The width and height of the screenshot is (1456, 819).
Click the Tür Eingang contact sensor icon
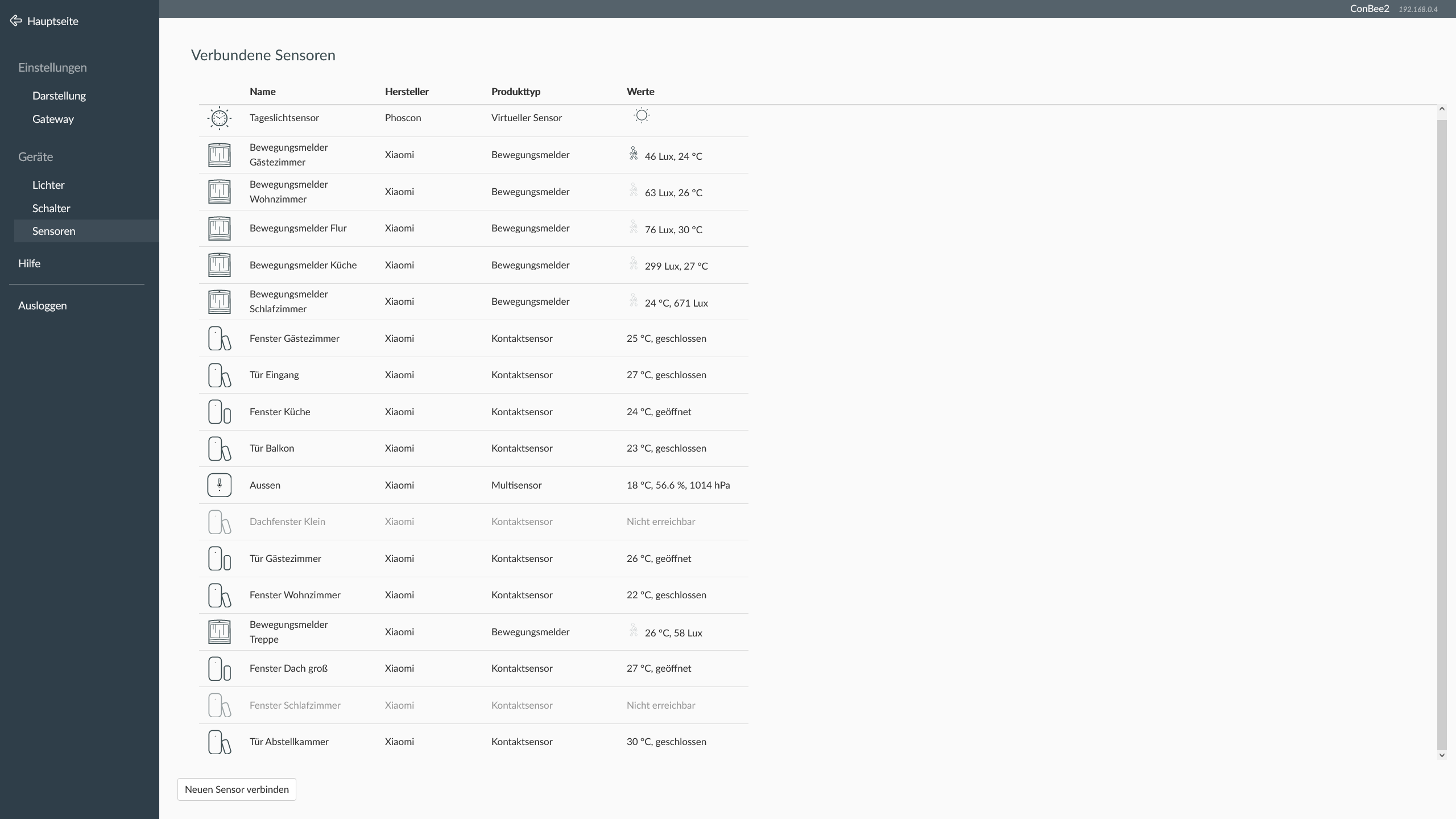[220, 375]
